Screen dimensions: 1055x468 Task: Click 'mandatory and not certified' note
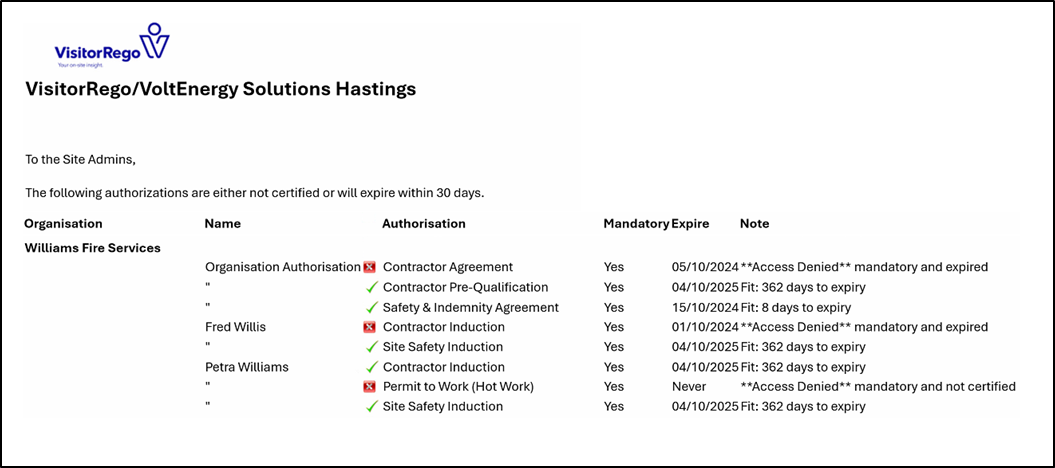pyautogui.click(x=878, y=387)
